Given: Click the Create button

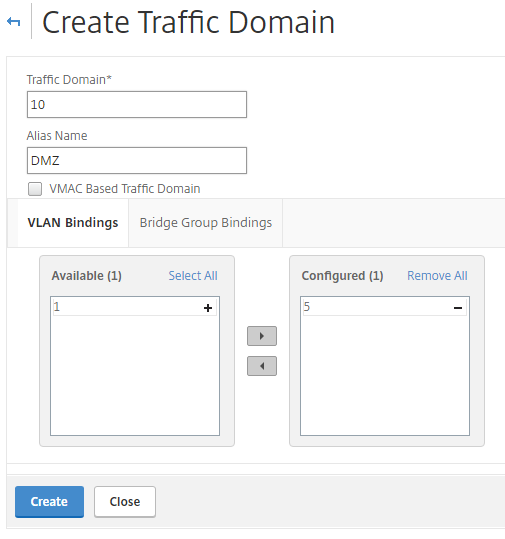Looking at the screenshot, I should 49,502.
